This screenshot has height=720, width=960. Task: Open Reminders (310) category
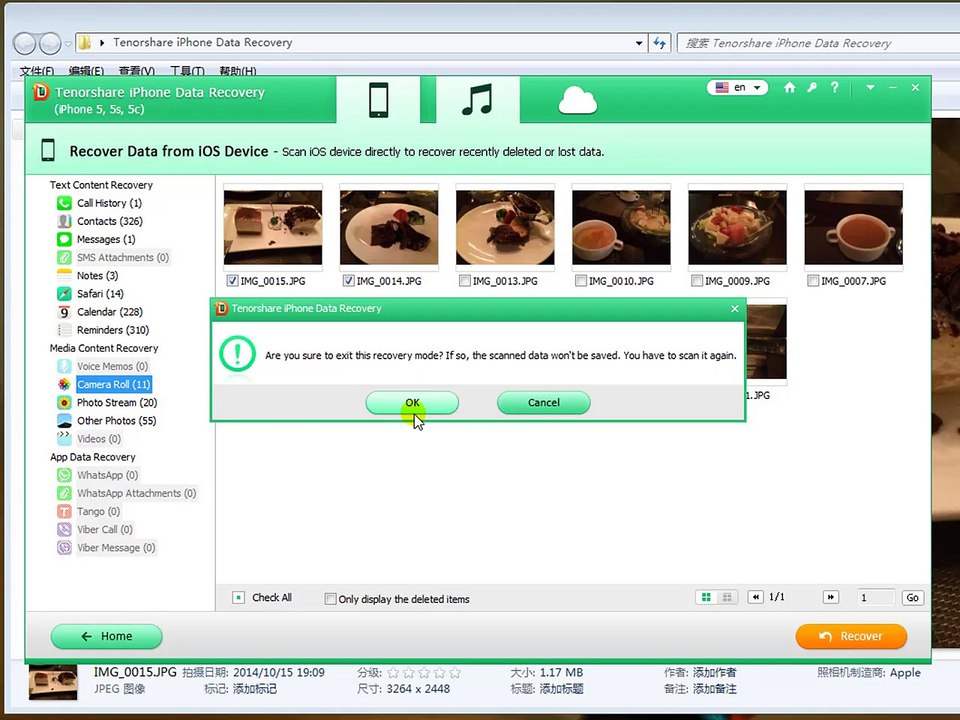(x=113, y=330)
